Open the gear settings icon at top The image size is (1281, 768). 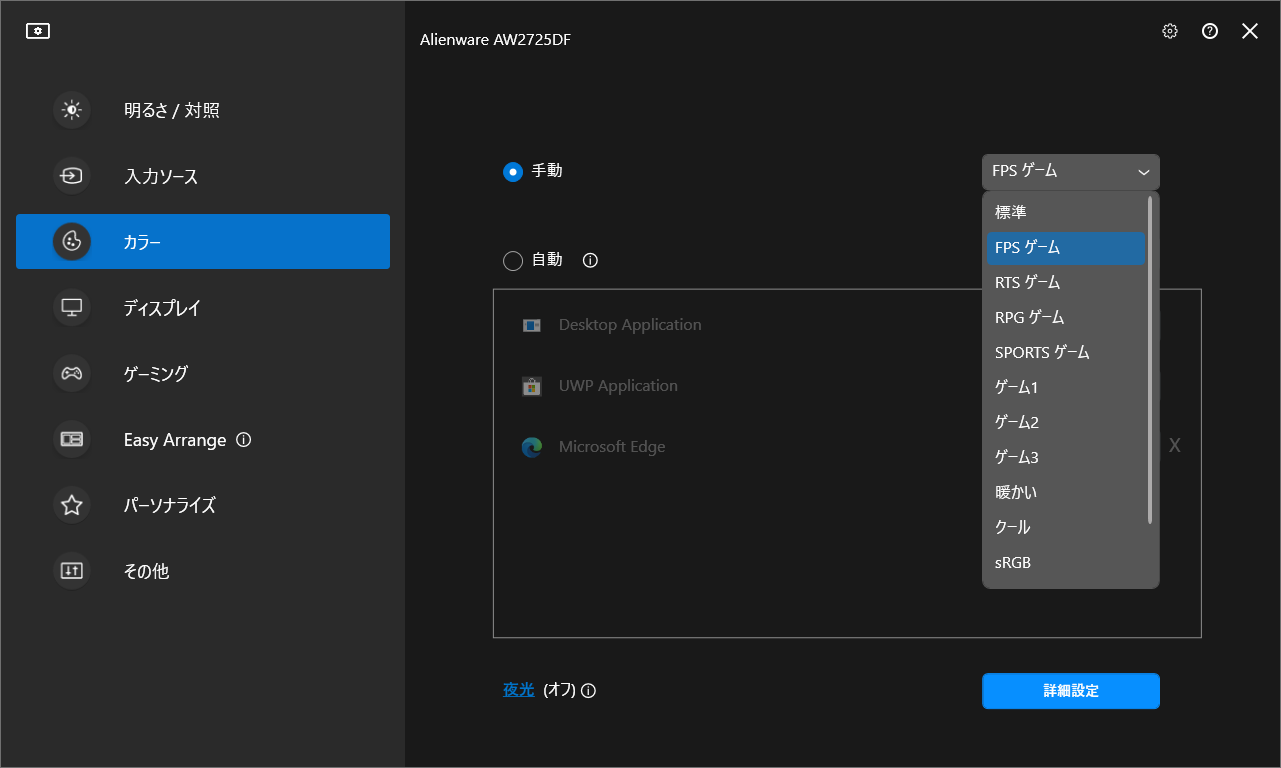(1170, 31)
